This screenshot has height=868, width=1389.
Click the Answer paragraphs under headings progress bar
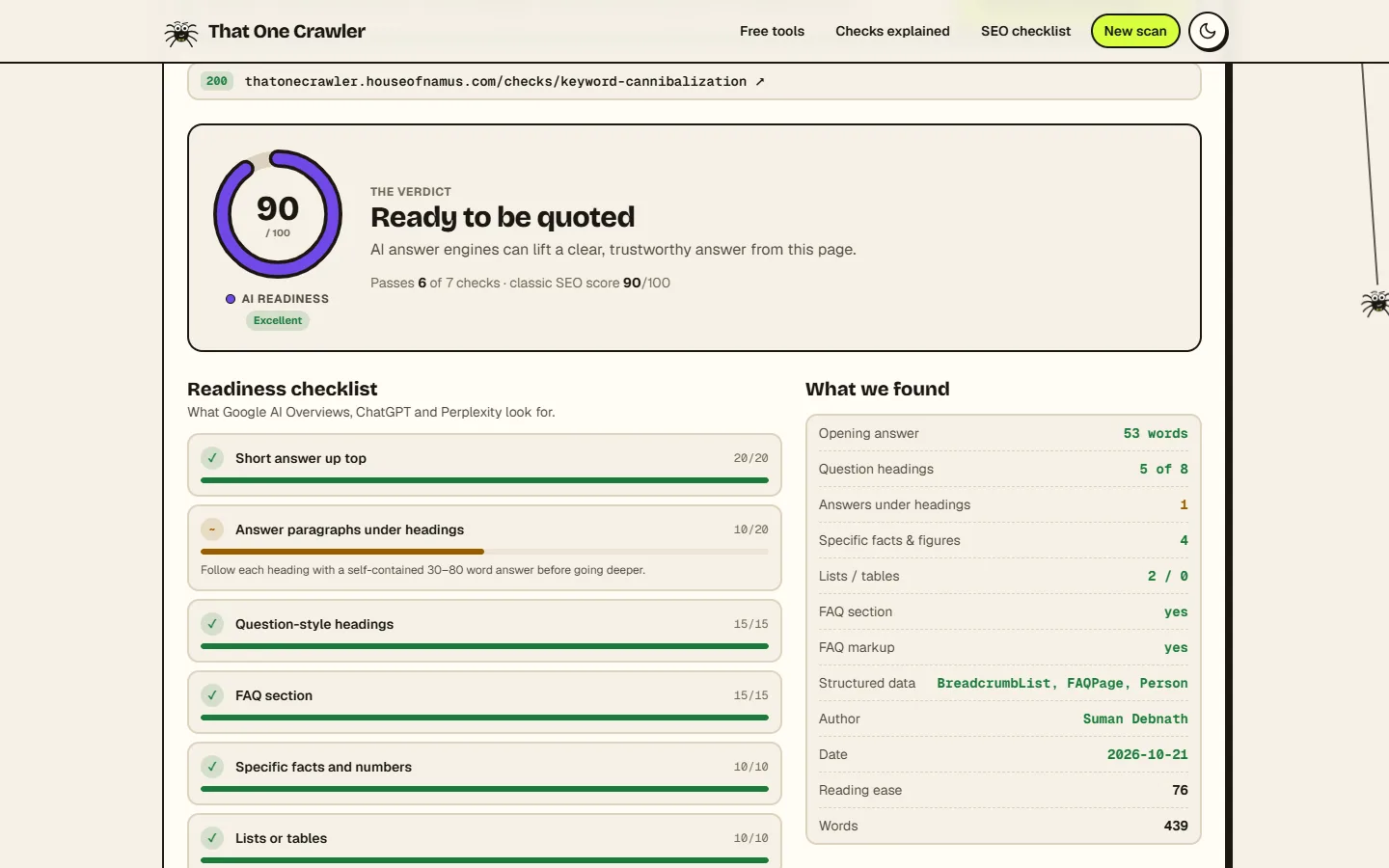[x=484, y=552]
